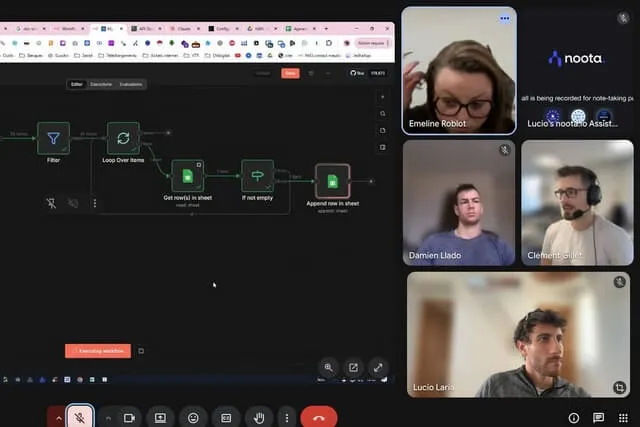Screen dimensions: 640x427
Task: Click the YouTube bookmark icon
Action: 238,56
